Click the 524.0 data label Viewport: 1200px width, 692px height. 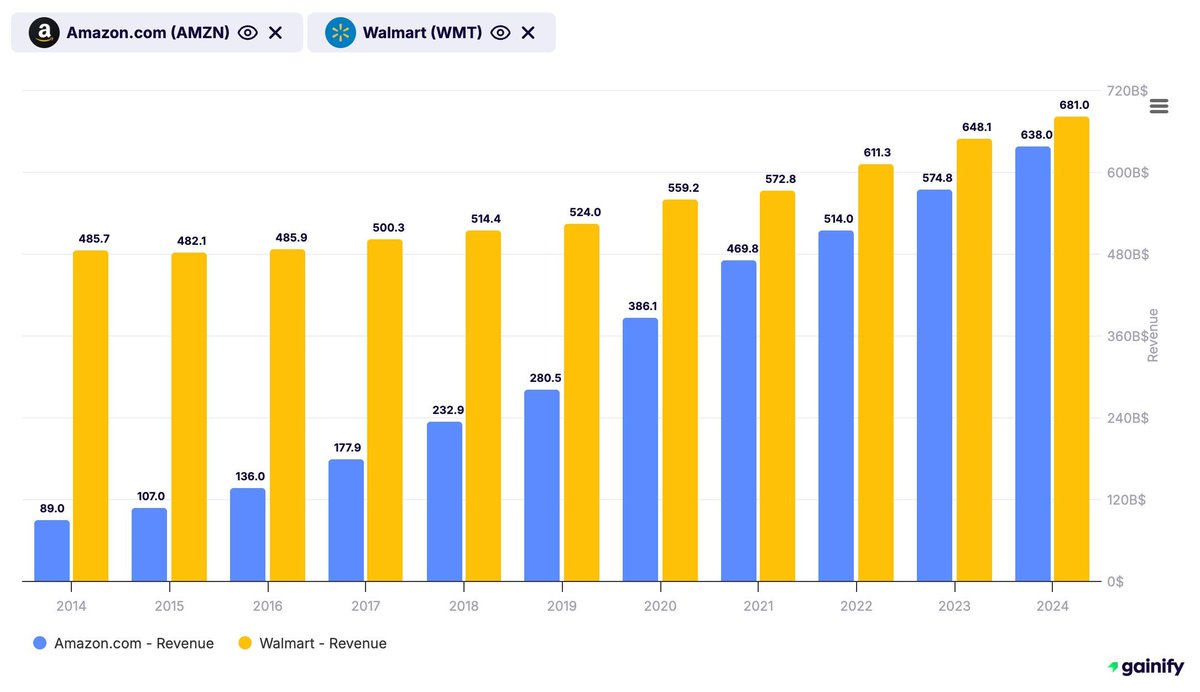pos(583,212)
